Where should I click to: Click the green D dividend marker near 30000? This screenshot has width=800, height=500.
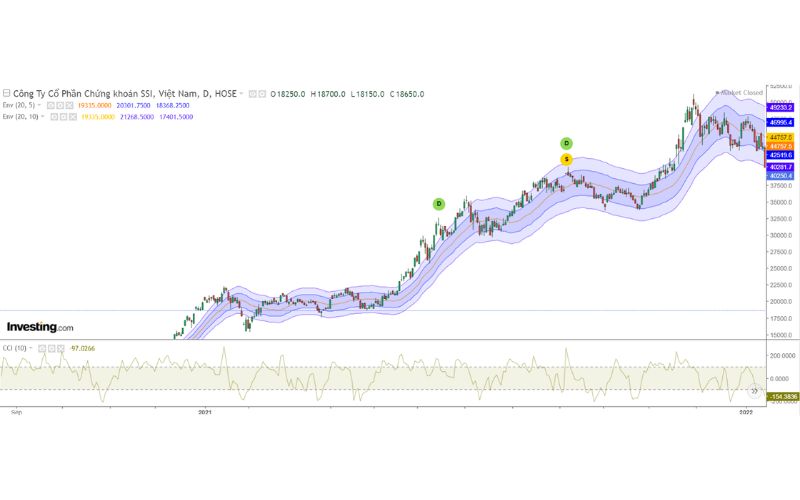(438, 203)
